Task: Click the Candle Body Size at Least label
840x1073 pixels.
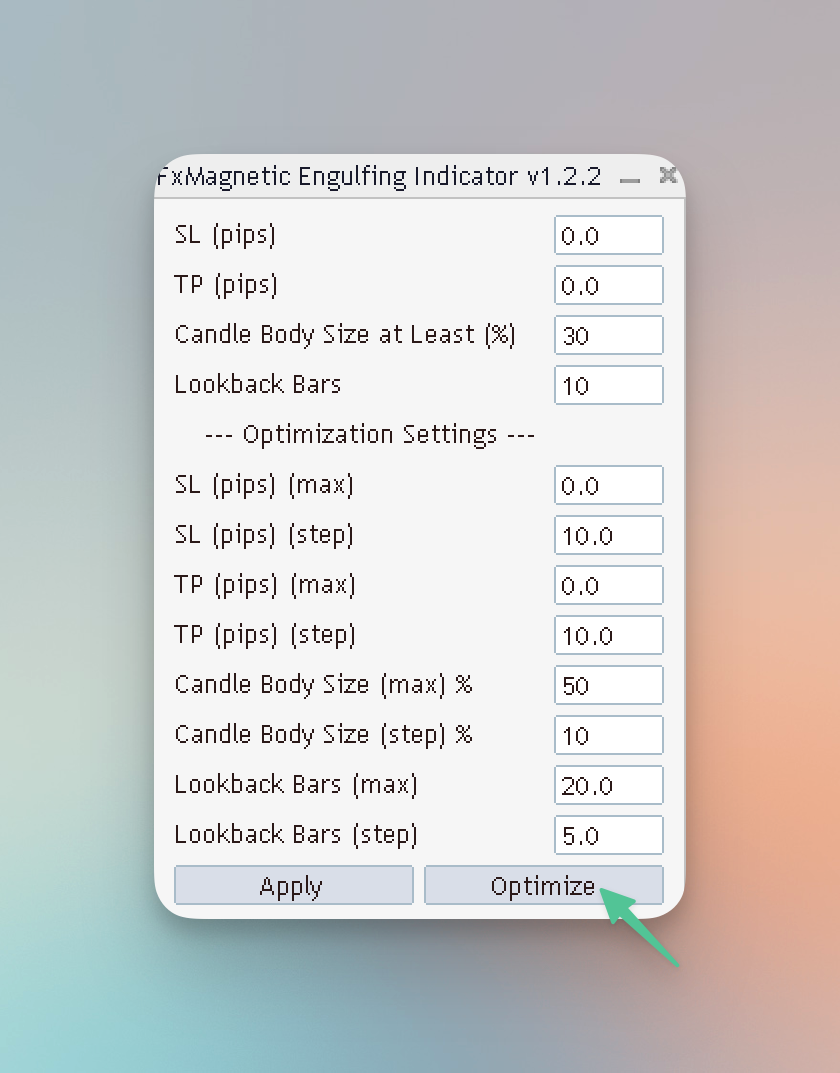Action: click(x=345, y=335)
